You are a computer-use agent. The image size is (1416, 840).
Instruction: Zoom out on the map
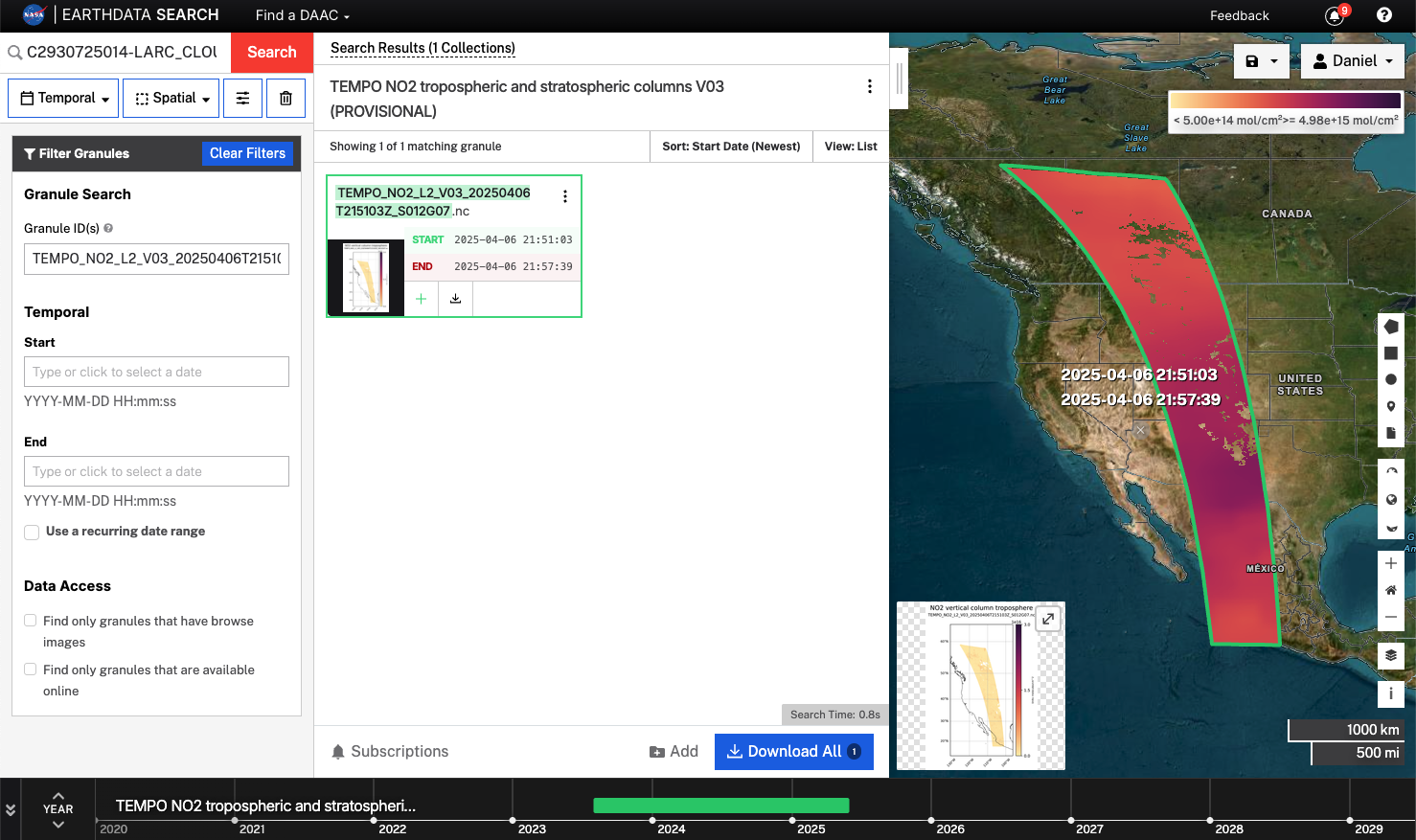pyautogui.click(x=1391, y=617)
